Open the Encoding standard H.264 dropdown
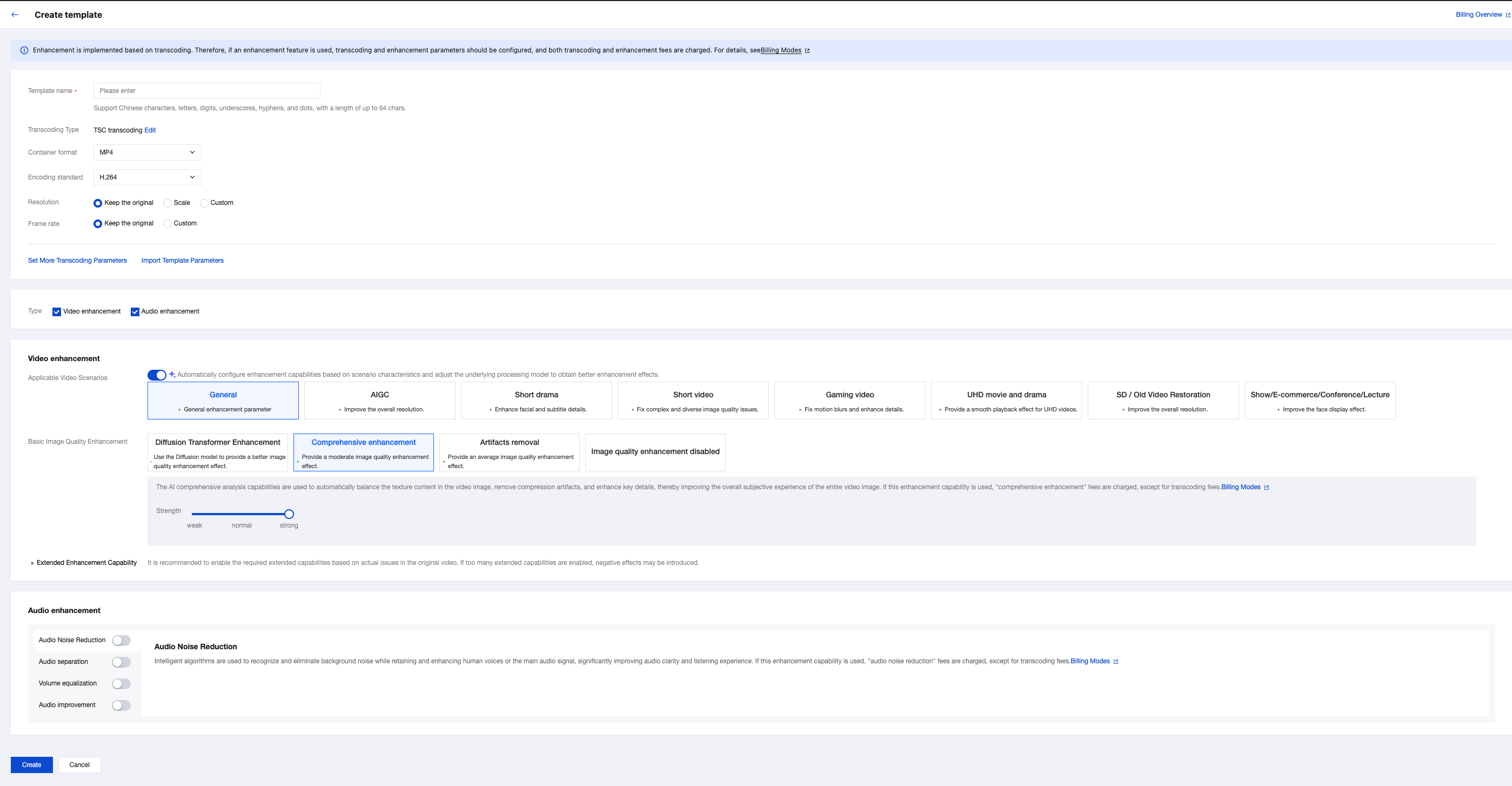Image resolution: width=1512 pixels, height=786 pixels. (147, 177)
